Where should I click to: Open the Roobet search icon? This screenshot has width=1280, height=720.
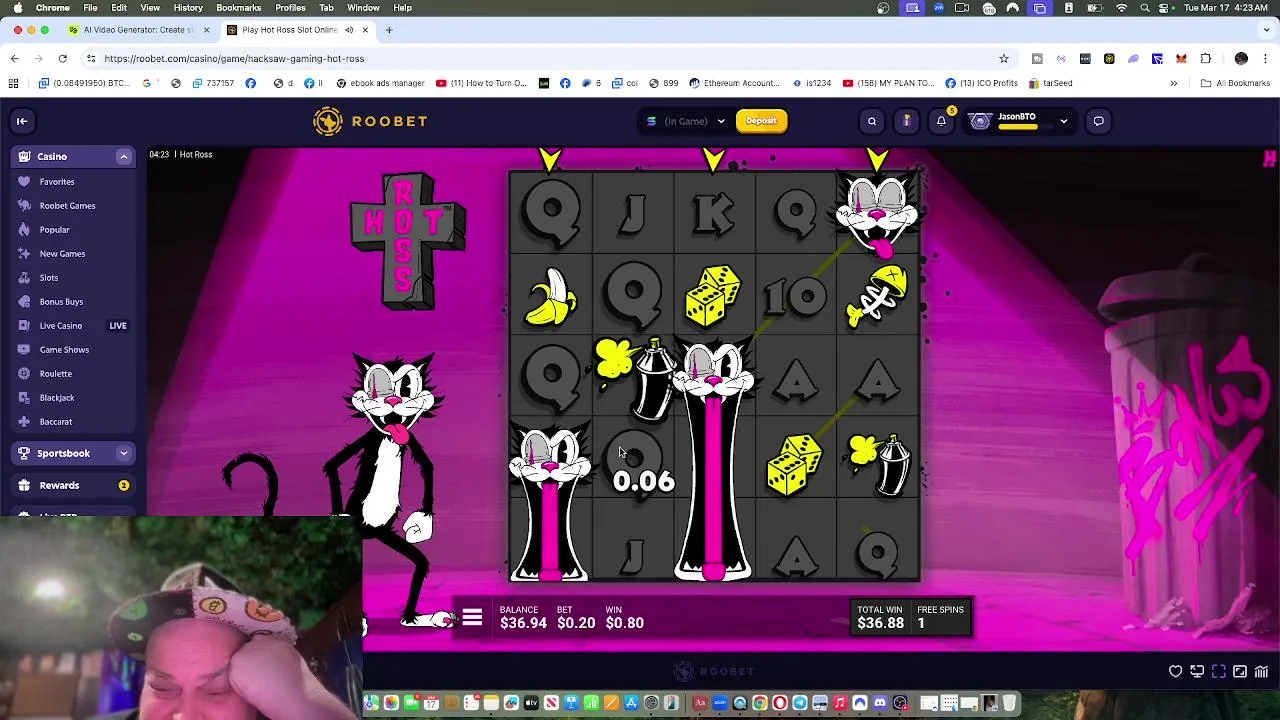[872, 121]
